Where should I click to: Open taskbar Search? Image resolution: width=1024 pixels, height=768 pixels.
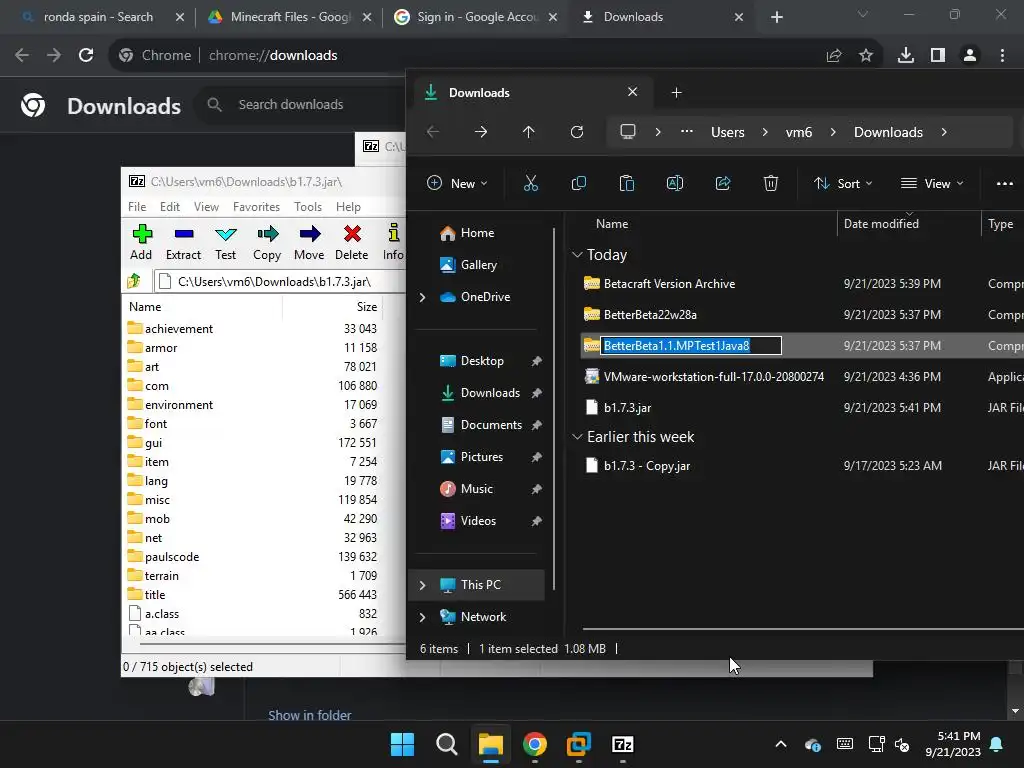pos(447,744)
